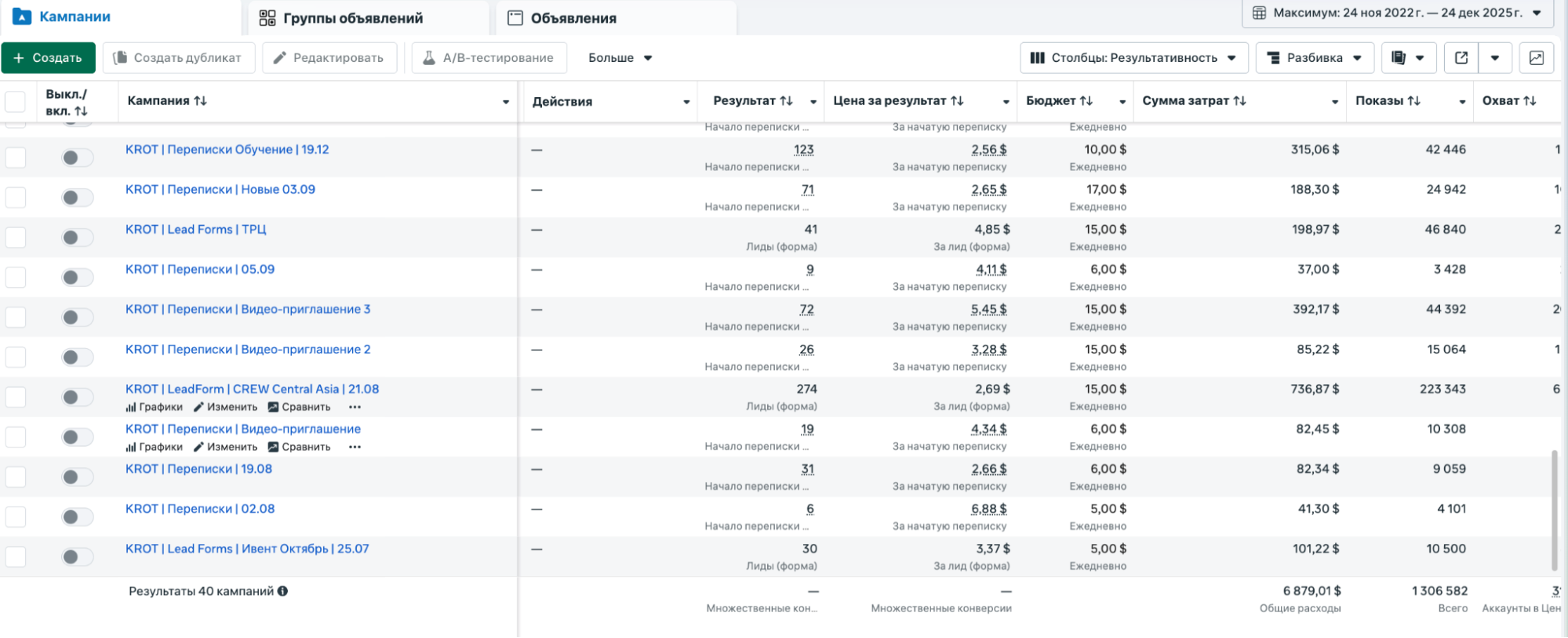The width and height of the screenshot is (1568, 638).
Task: Click Изменить under CREW Central Asia campaign
Action: tap(225, 407)
